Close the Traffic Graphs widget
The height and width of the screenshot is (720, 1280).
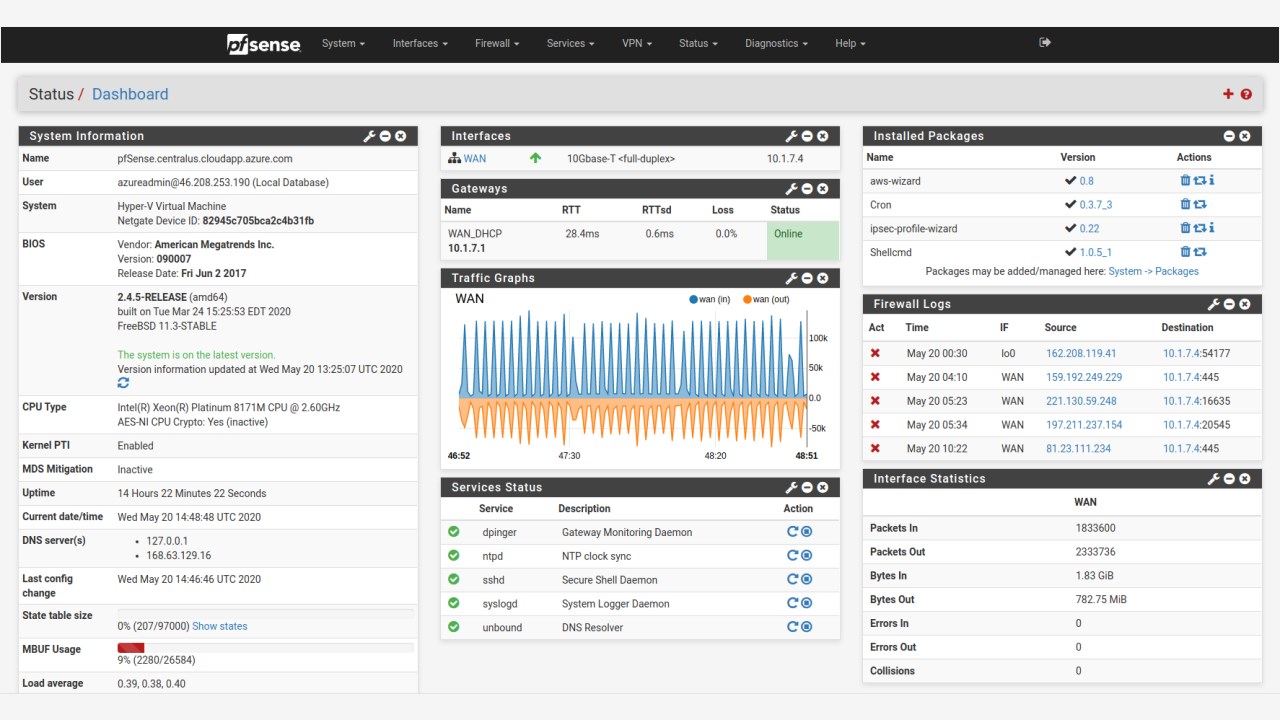tap(823, 278)
